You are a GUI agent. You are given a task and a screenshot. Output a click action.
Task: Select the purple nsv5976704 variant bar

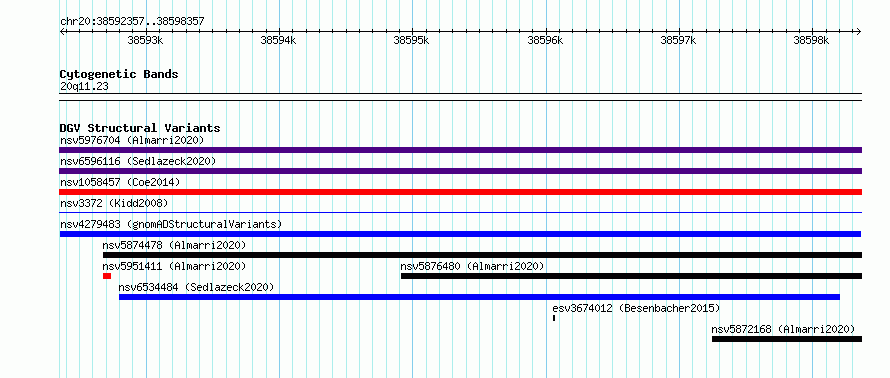460,150
